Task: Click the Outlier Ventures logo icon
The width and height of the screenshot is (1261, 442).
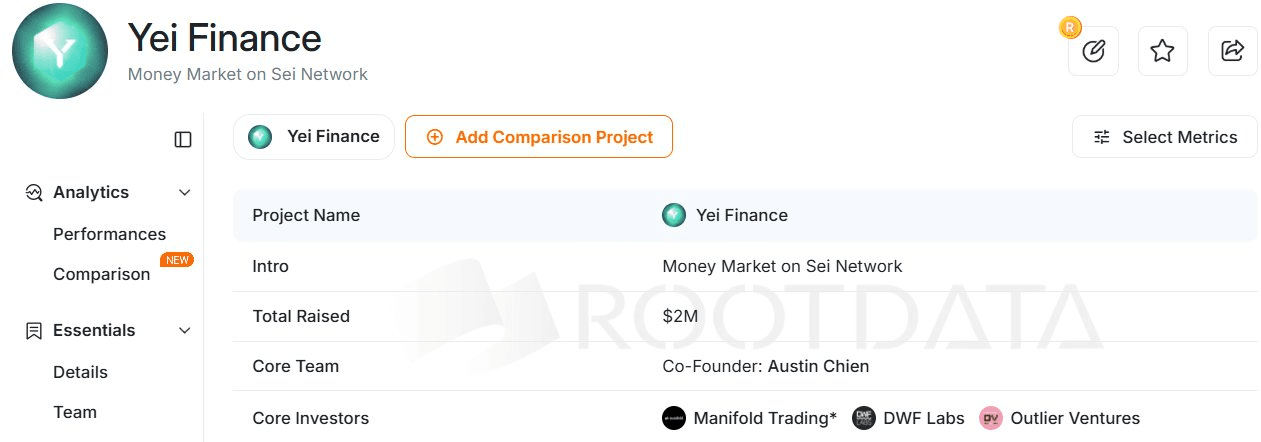Action: coord(991,418)
